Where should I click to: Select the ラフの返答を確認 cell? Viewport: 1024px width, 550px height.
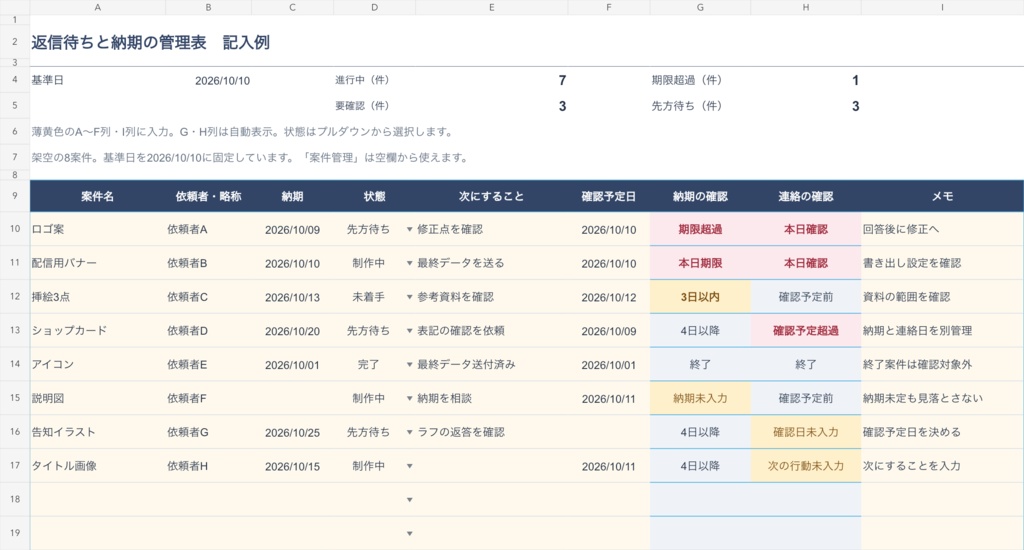(x=491, y=432)
